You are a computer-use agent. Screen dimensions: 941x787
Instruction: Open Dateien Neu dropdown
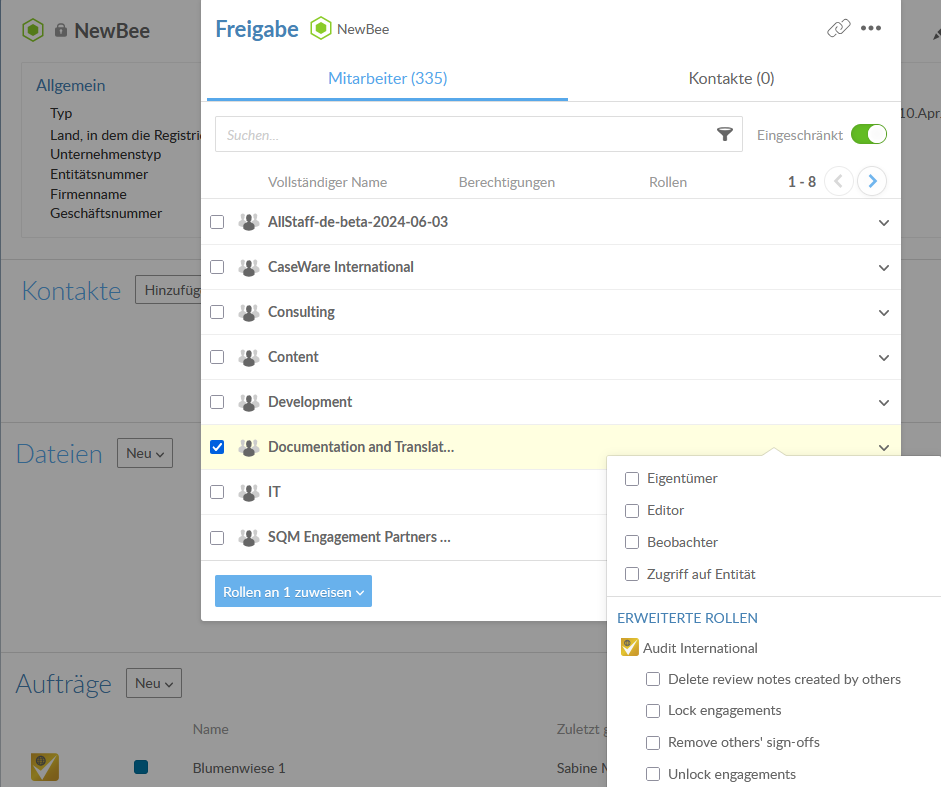145,453
